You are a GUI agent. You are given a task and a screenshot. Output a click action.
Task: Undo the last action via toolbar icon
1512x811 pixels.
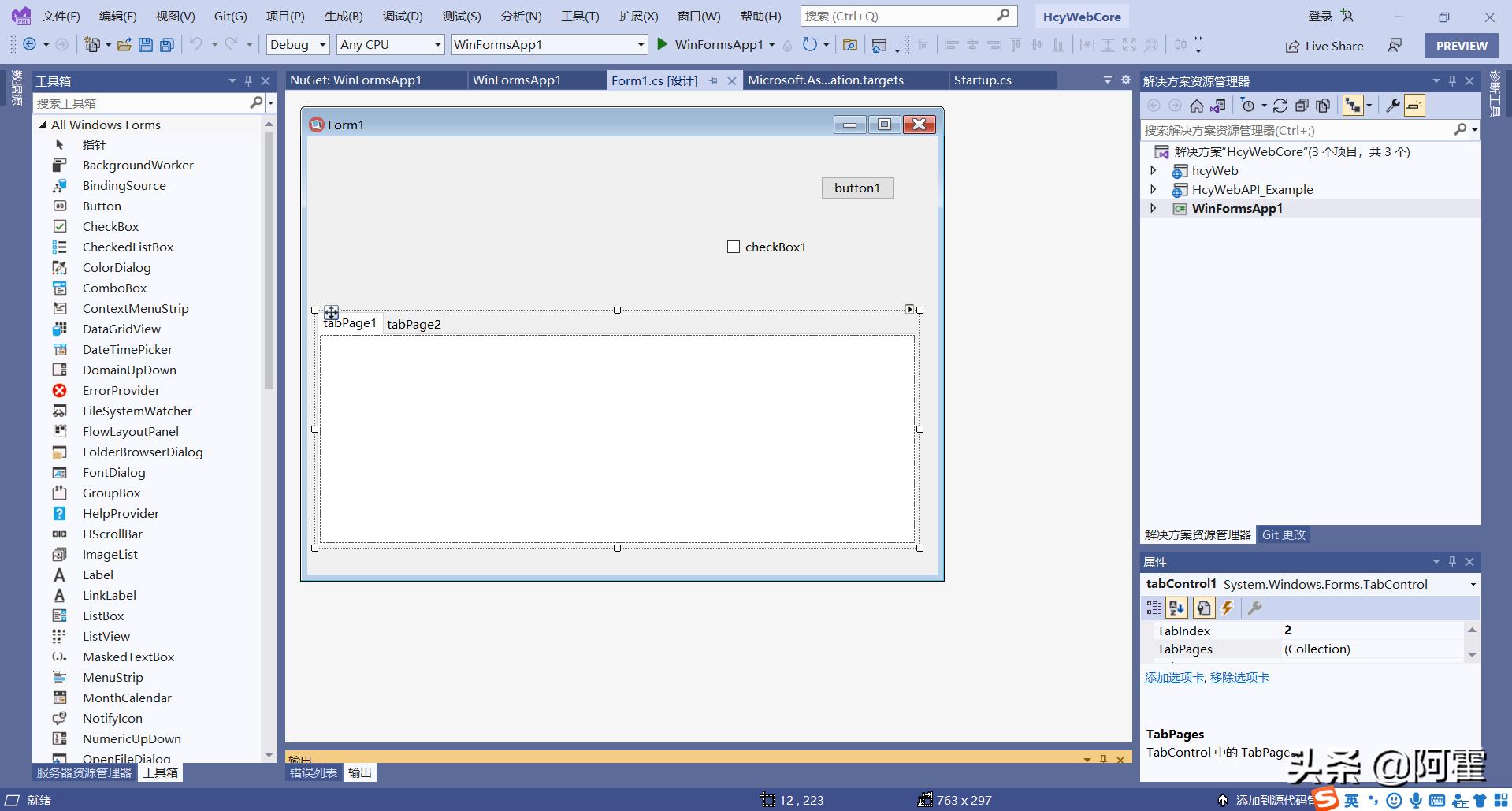click(197, 45)
